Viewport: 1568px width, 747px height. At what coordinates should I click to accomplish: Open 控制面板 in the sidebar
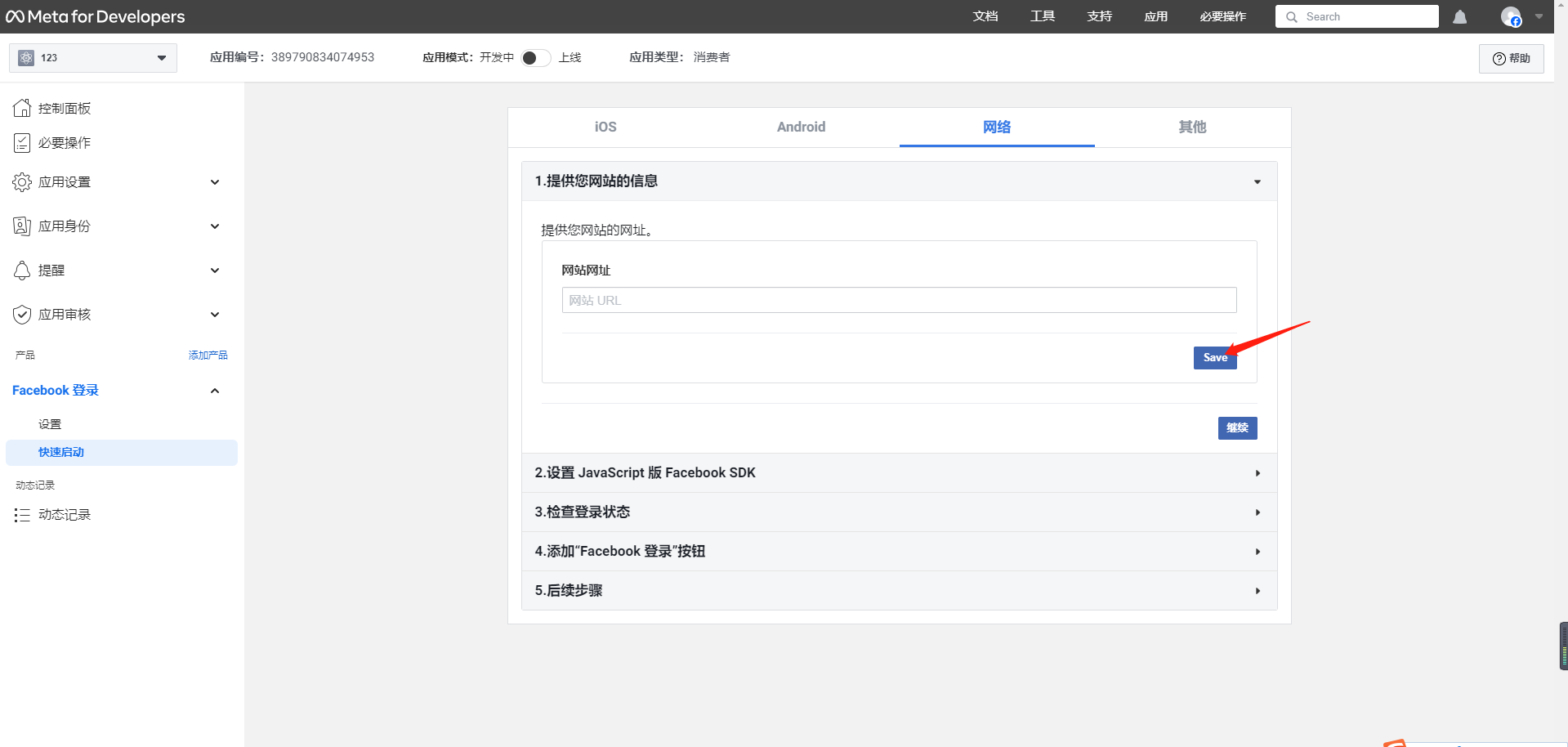[65, 109]
